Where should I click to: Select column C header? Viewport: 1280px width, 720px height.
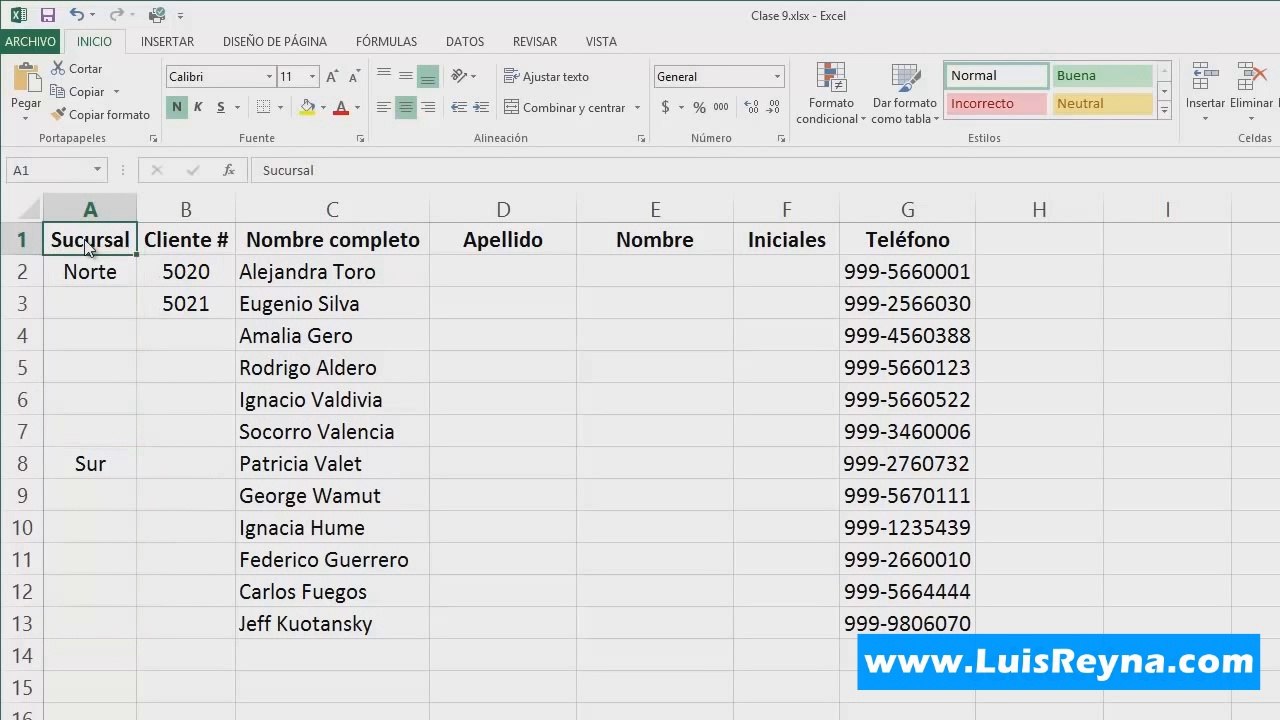coord(332,210)
